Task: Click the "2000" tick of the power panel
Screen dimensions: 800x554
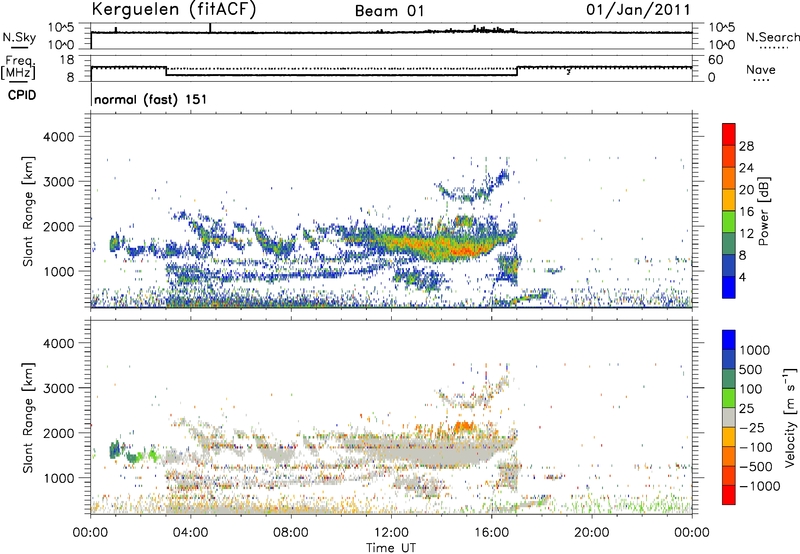Action: 59,226
